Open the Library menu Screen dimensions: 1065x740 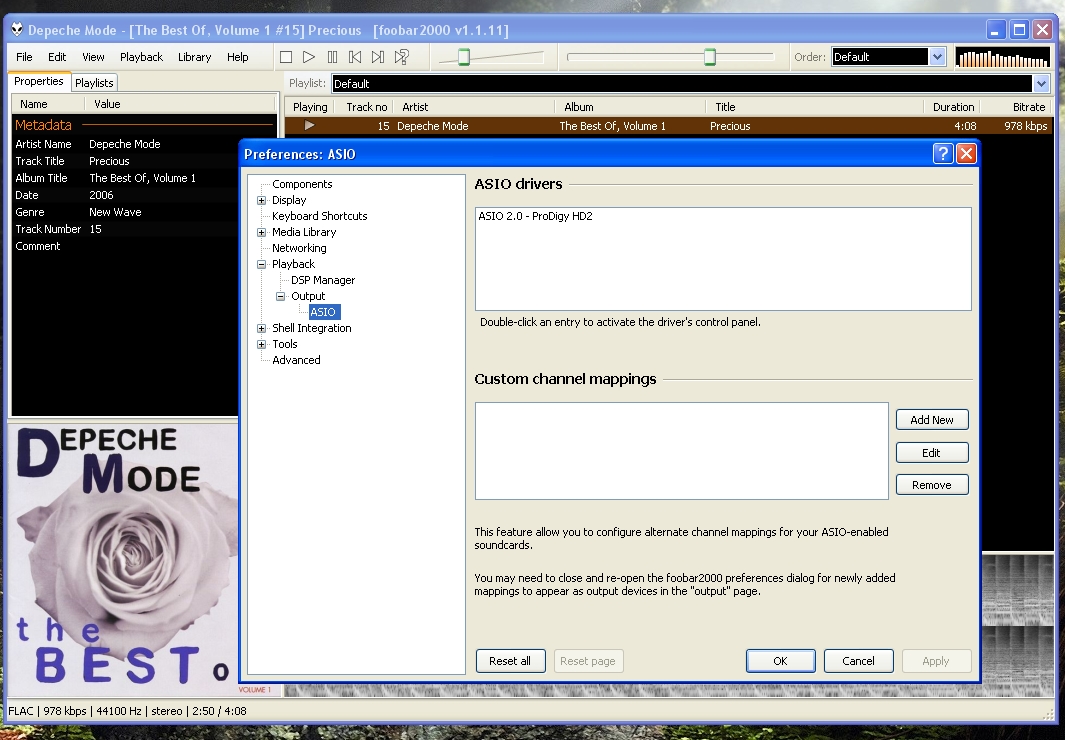point(194,57)
